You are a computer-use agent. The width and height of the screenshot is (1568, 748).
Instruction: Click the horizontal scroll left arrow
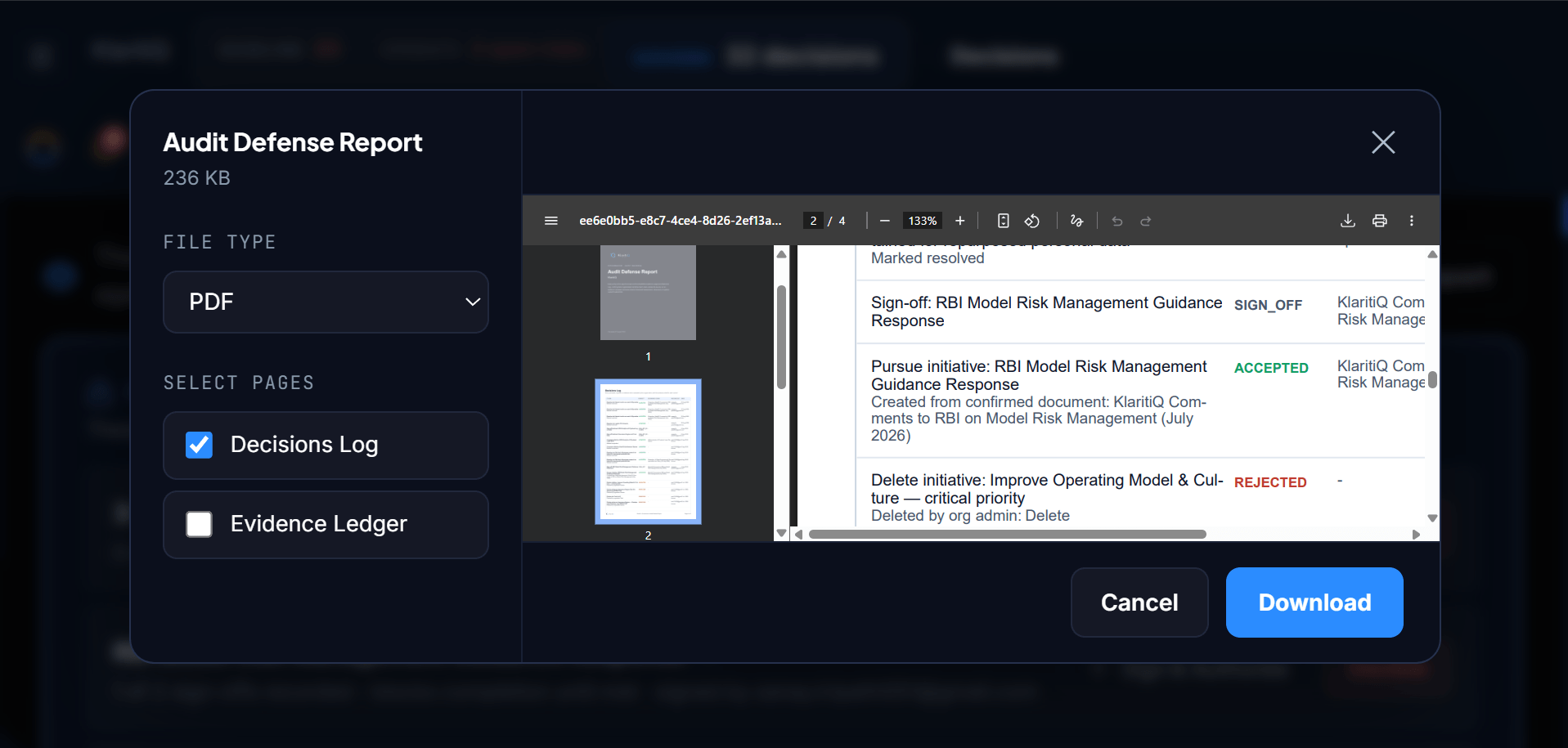799,535
